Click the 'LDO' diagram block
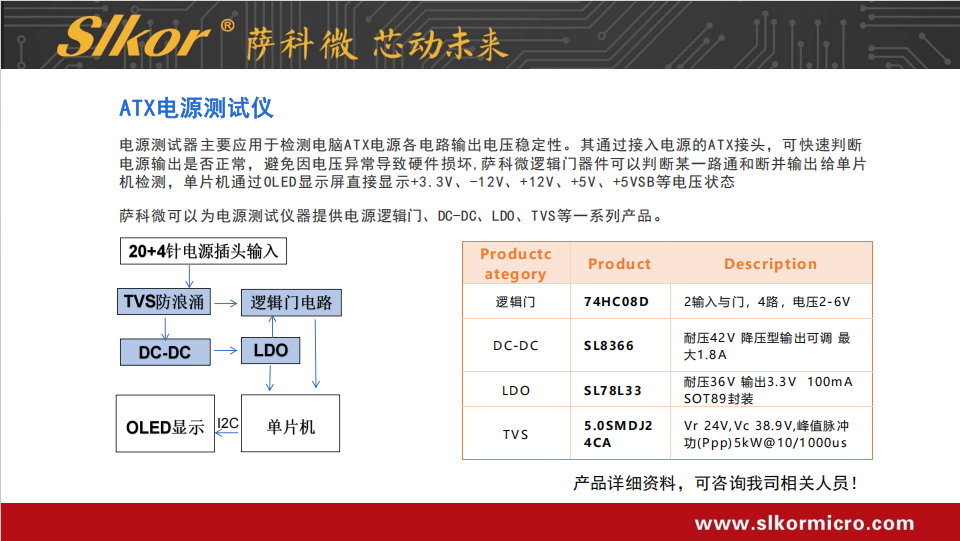 (271, 350)
